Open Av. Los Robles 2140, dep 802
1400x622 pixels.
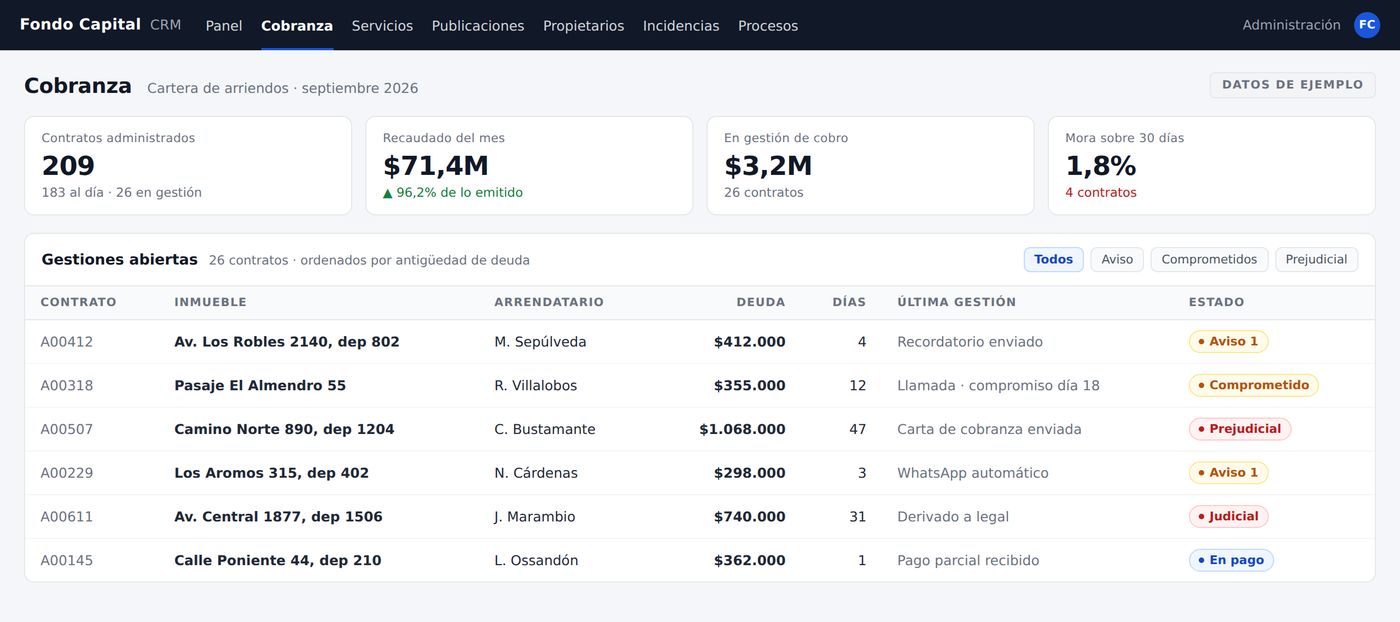pos(287,342)
